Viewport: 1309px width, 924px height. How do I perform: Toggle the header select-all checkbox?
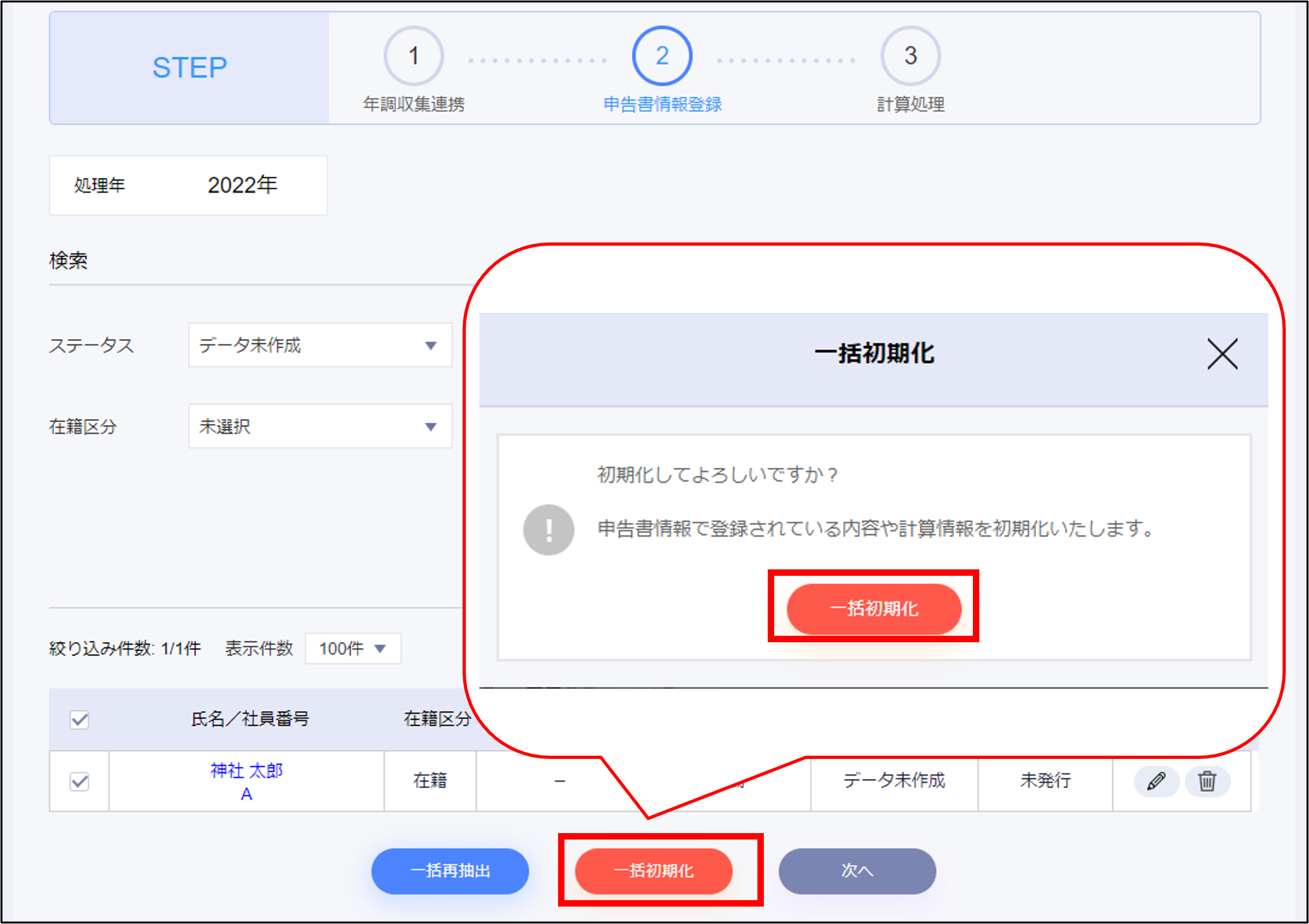[79, 720]
